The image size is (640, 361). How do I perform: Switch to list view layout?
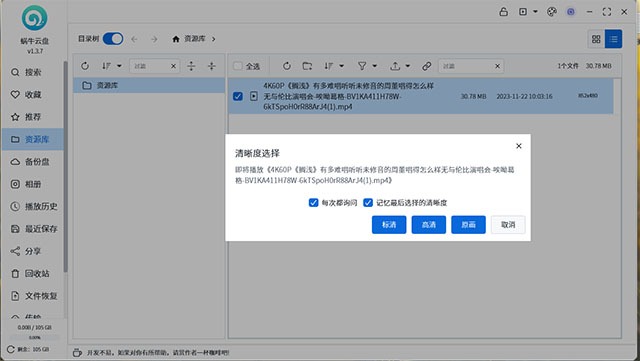click(613, 39)
